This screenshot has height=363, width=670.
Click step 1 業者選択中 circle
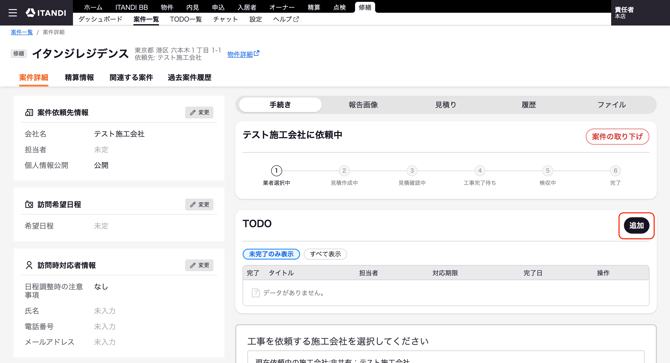click(x=276, y=171)
